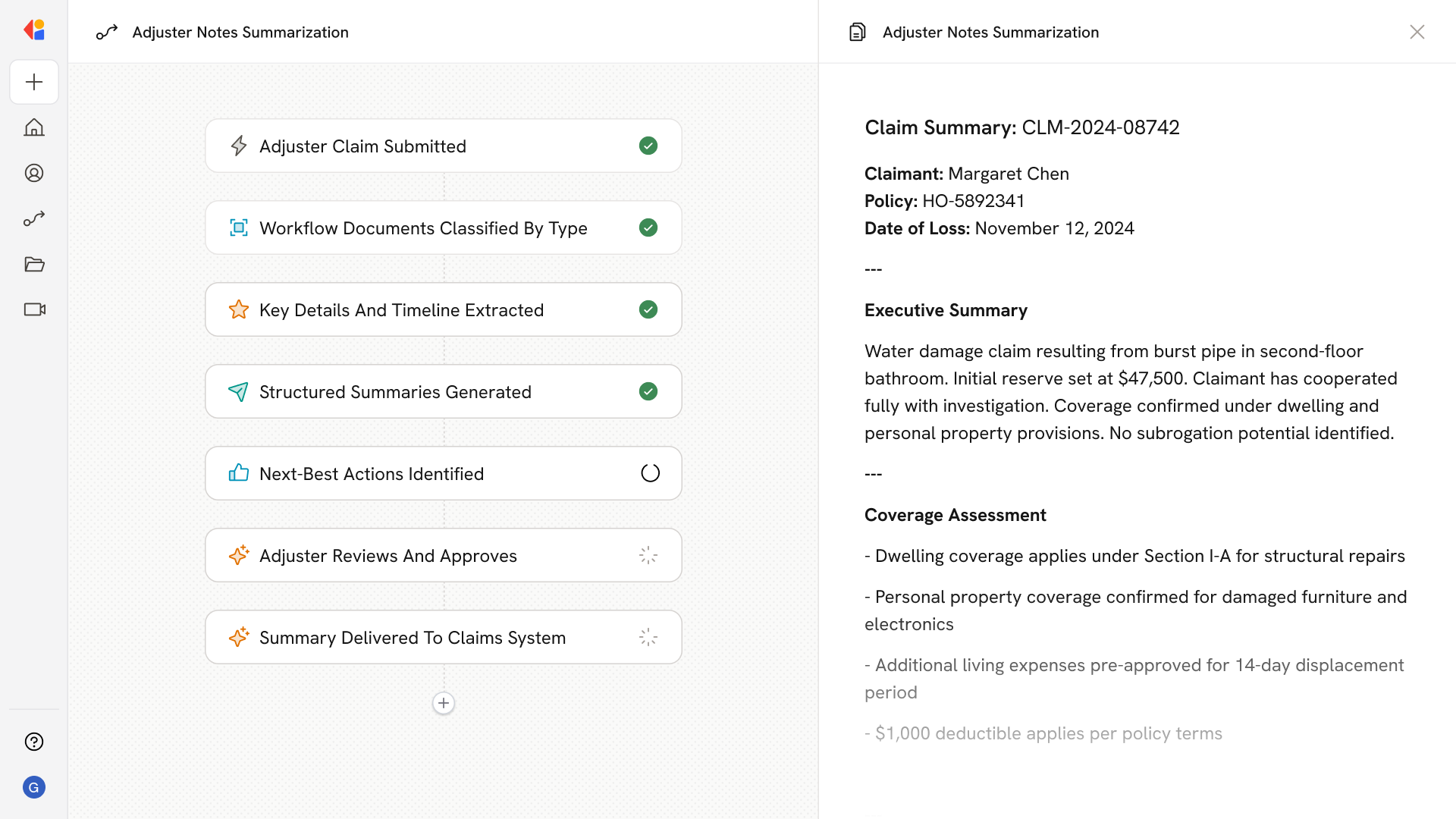Open the Summary Delivered To Claims System step
Viewport: 1456px width, 819px height.
click(x=413, y=637)
